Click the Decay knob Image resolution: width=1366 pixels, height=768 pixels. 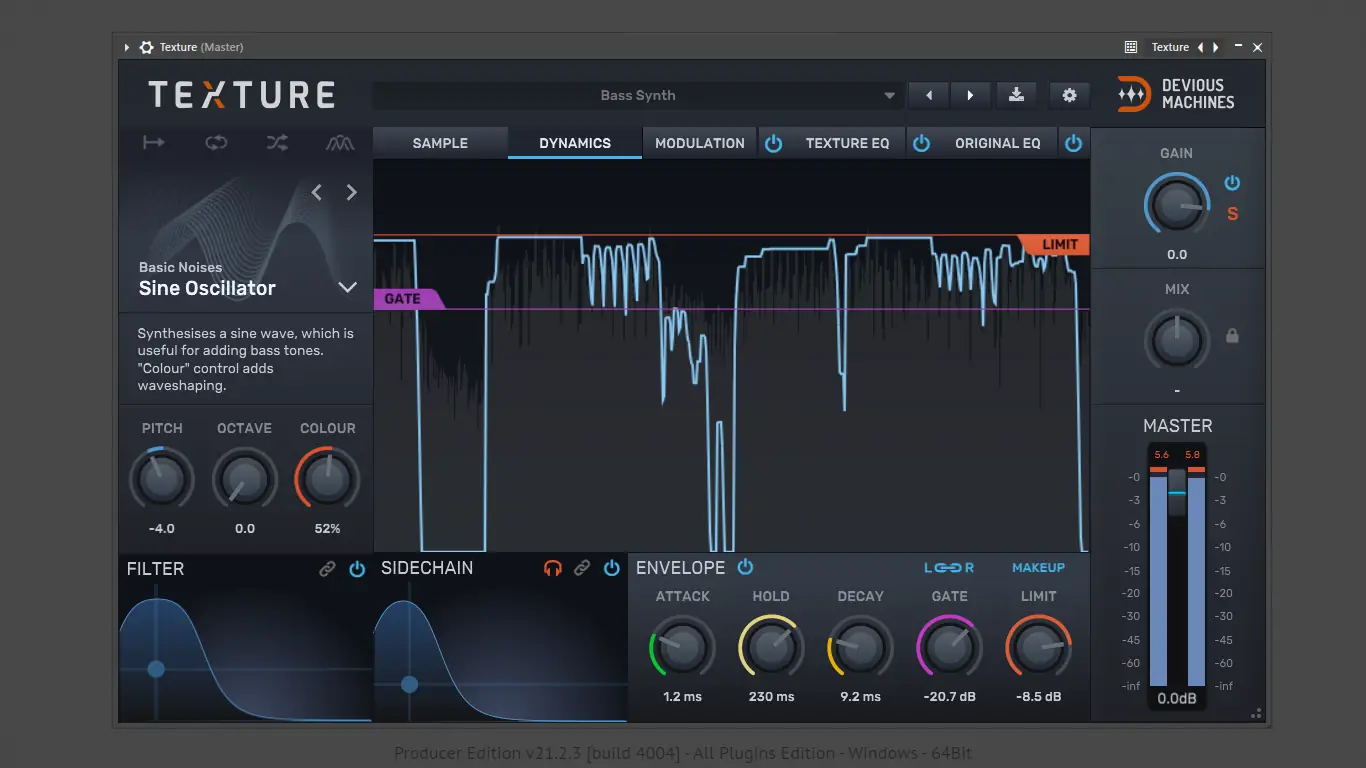coord(860,647)
